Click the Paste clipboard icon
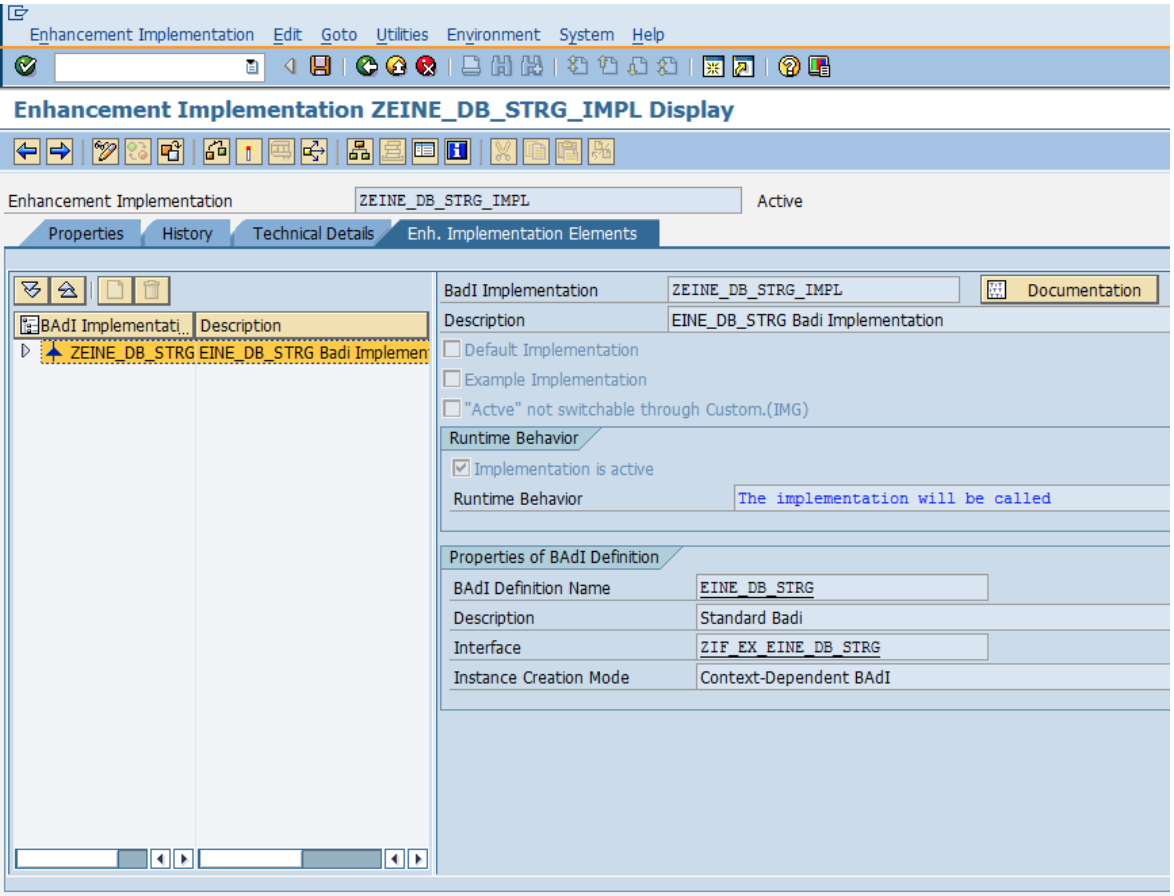Viewport: 1174px width, 896px height. pos(568,151)
